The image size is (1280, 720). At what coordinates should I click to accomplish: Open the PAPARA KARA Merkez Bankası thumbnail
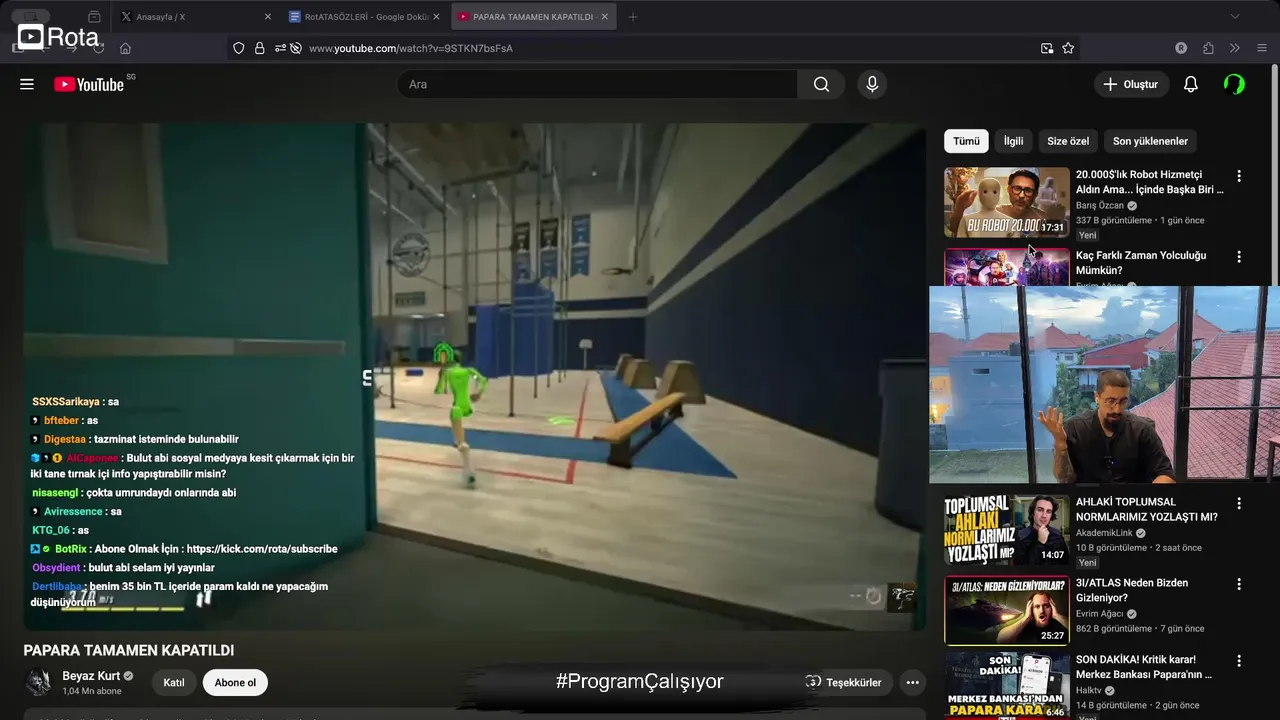[x=1006, y=686]
